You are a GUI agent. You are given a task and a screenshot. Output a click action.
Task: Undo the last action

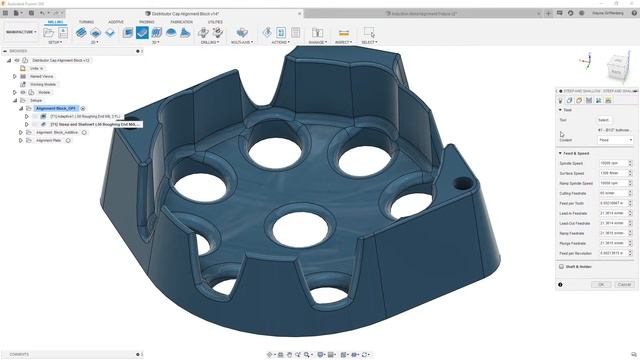42,13
